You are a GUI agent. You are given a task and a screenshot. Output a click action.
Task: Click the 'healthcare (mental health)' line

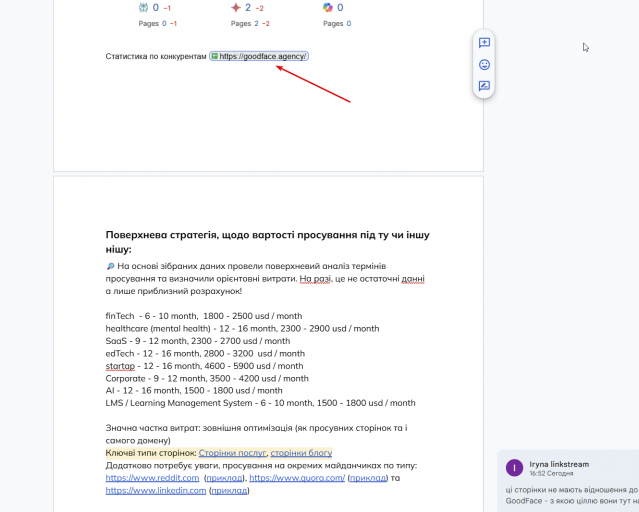pos(242,329)
